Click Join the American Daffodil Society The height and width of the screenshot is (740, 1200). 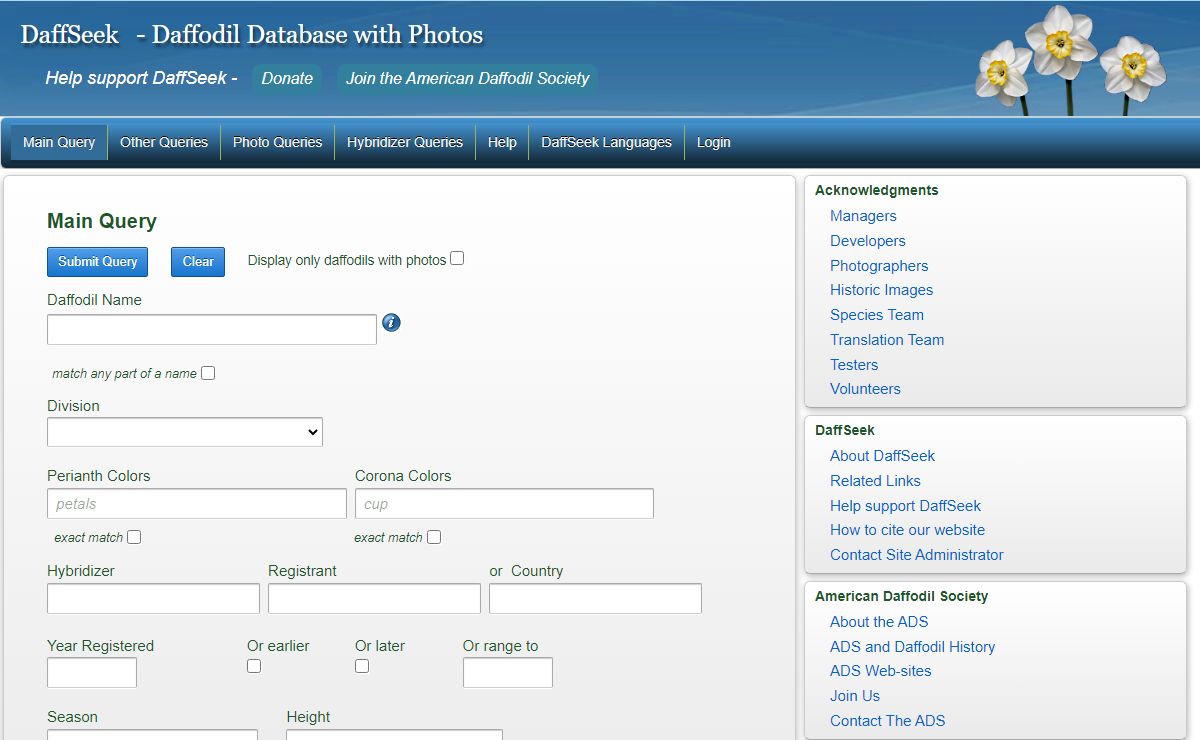point(468,79)
